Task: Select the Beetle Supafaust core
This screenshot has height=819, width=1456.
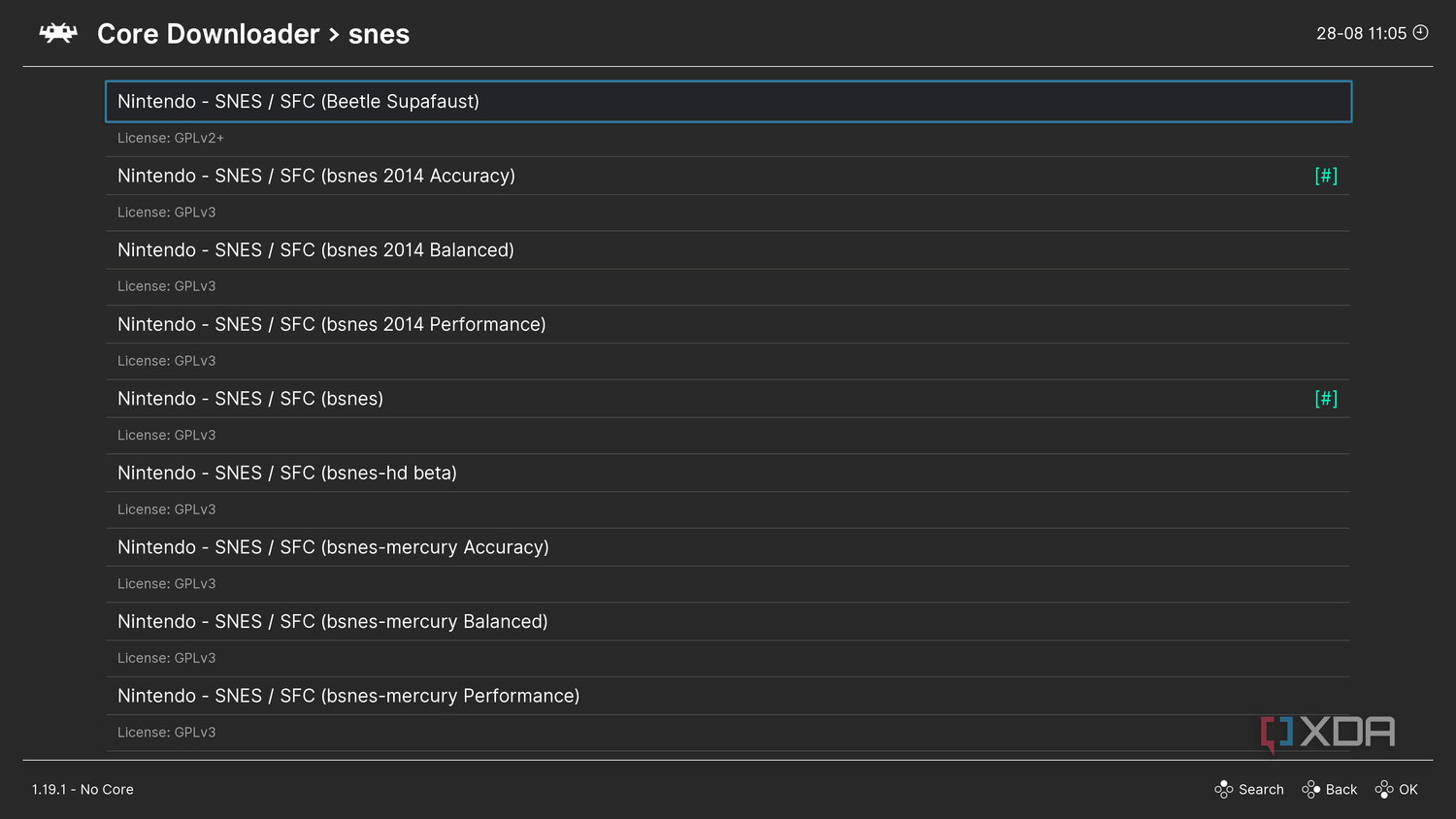Action: (x=728, y=102)
